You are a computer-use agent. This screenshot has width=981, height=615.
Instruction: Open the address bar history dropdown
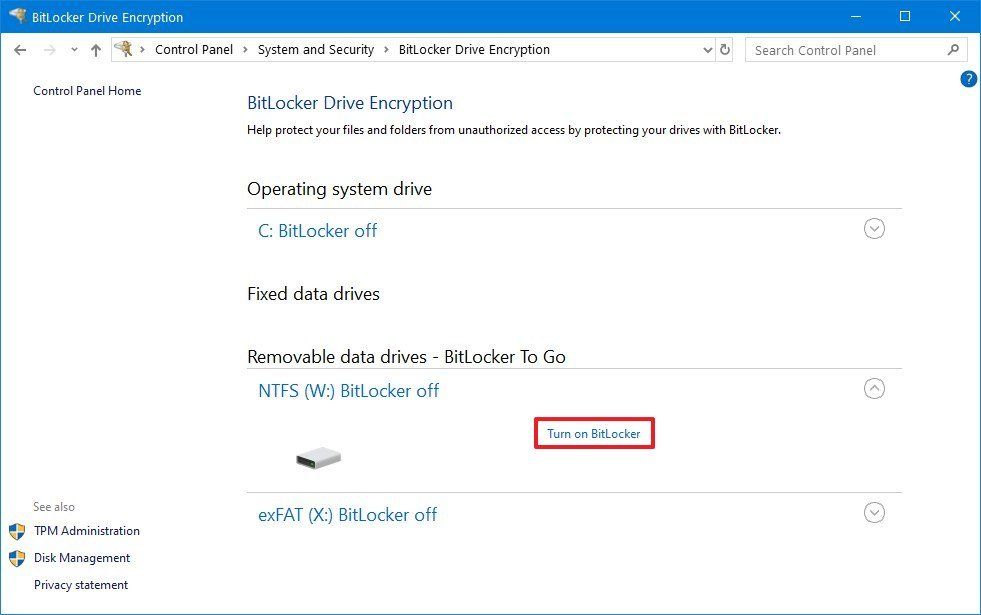coord(708,50)
